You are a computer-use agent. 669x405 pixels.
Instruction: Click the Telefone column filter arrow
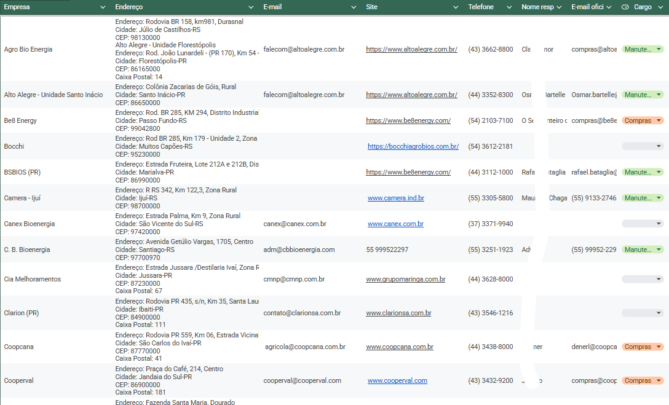pyautogui.click(x=511, y=6)
